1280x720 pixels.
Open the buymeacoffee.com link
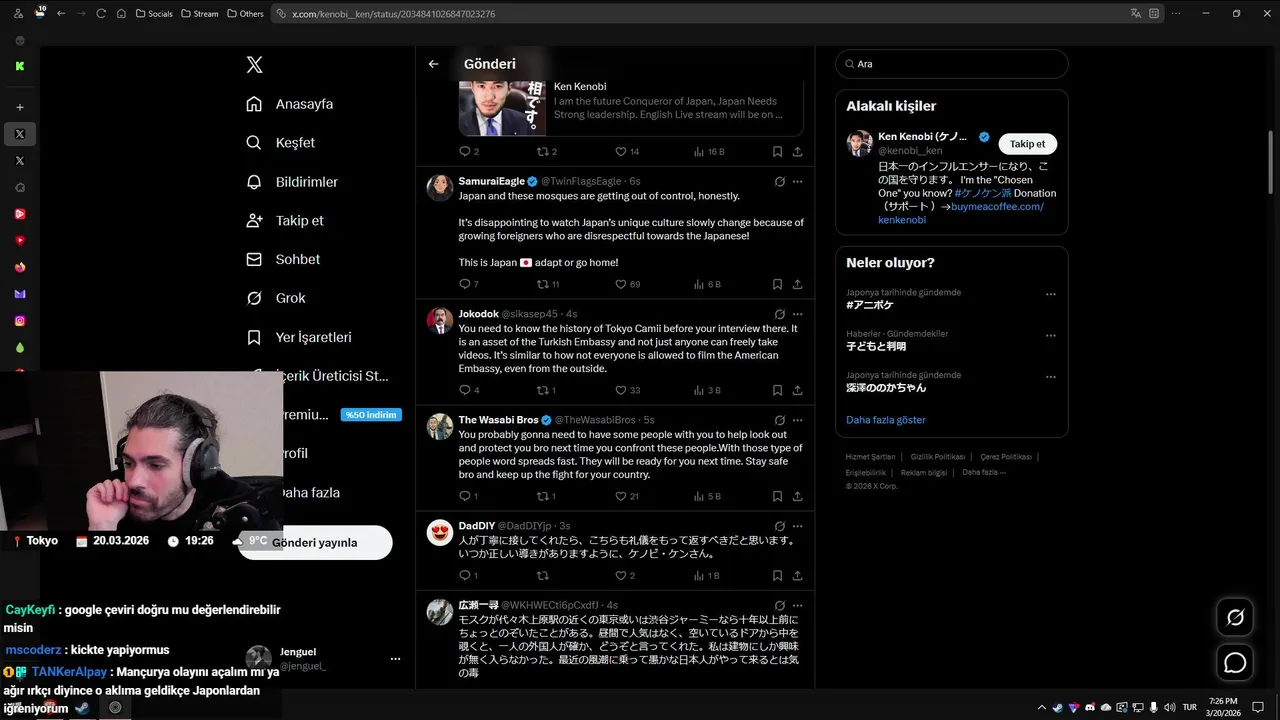coord(961,213)
